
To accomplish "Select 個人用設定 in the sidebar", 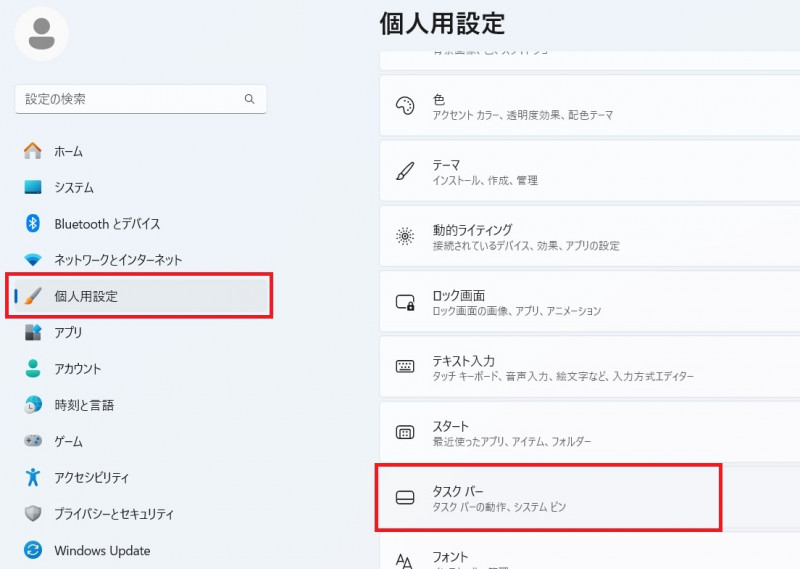I will tap(141, 296).
